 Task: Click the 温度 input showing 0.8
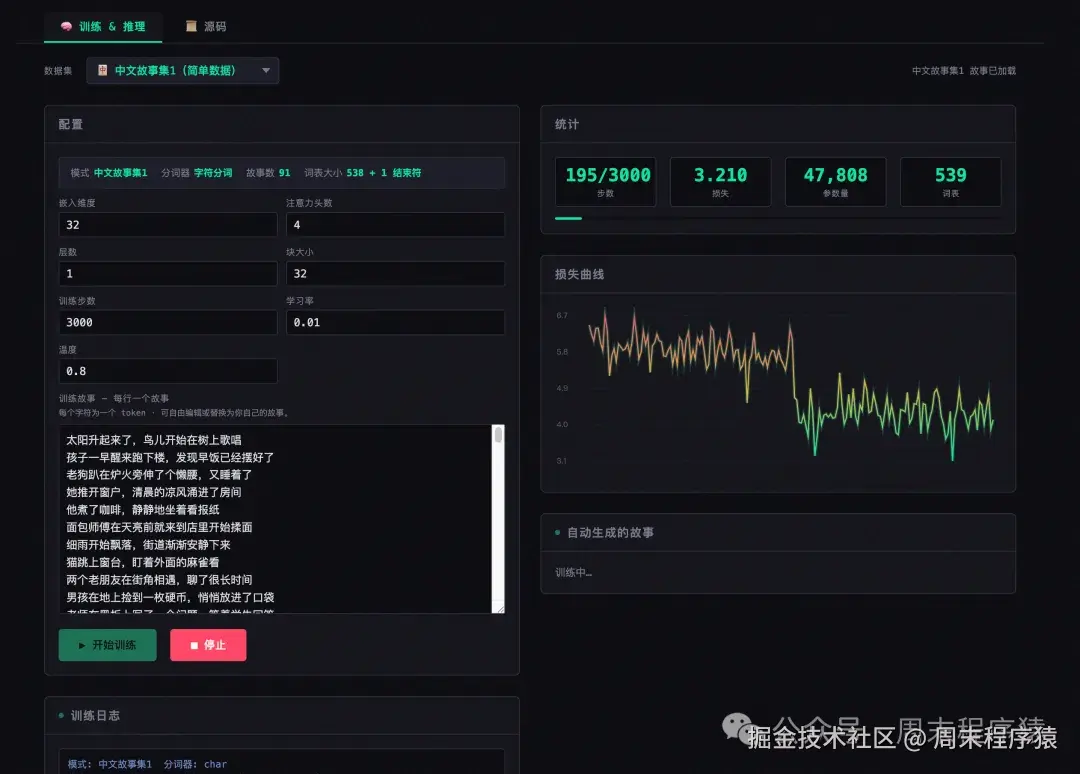click(167, 371)
